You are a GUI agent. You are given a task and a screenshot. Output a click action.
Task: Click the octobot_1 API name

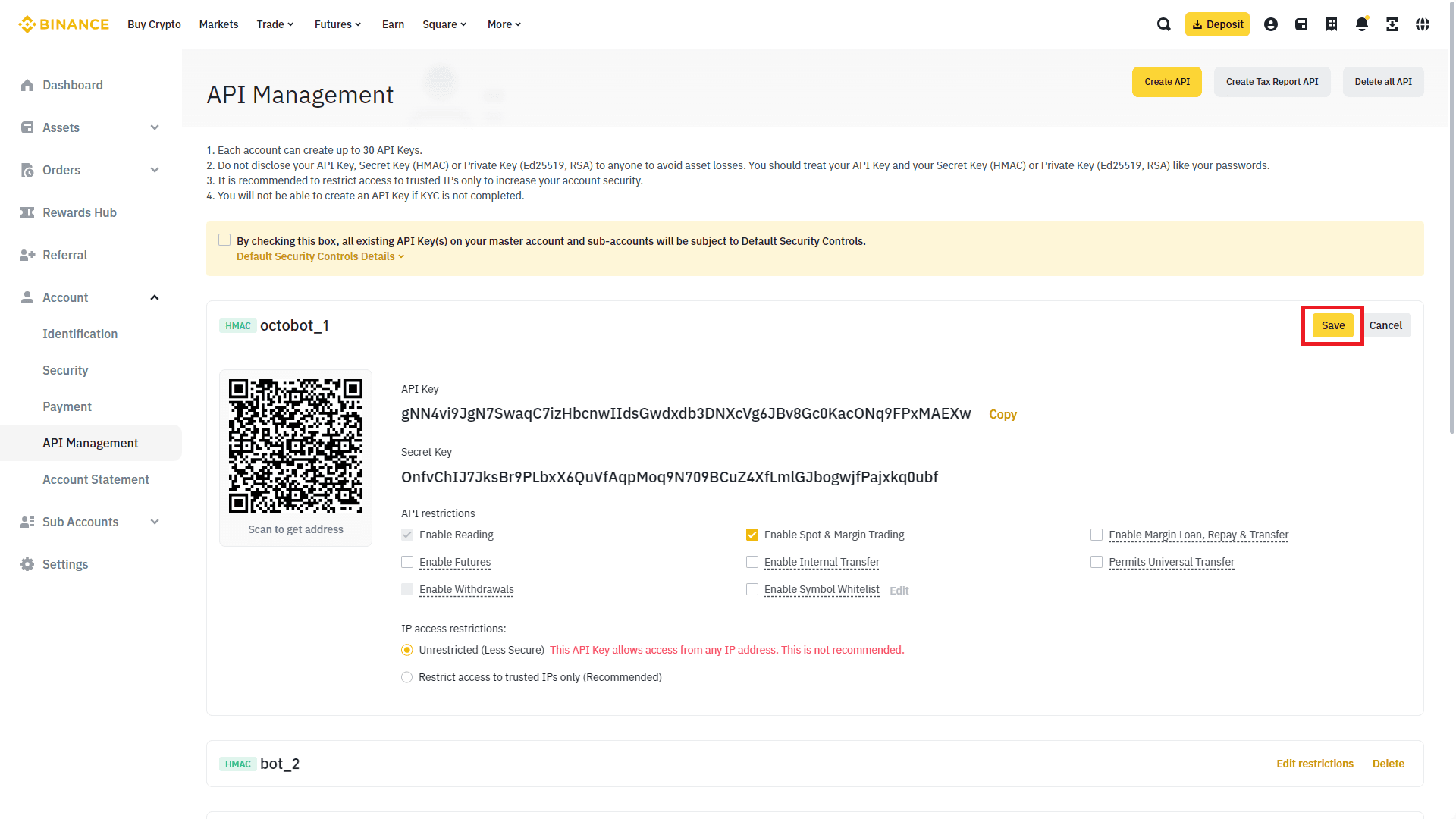tap(294, 325)
